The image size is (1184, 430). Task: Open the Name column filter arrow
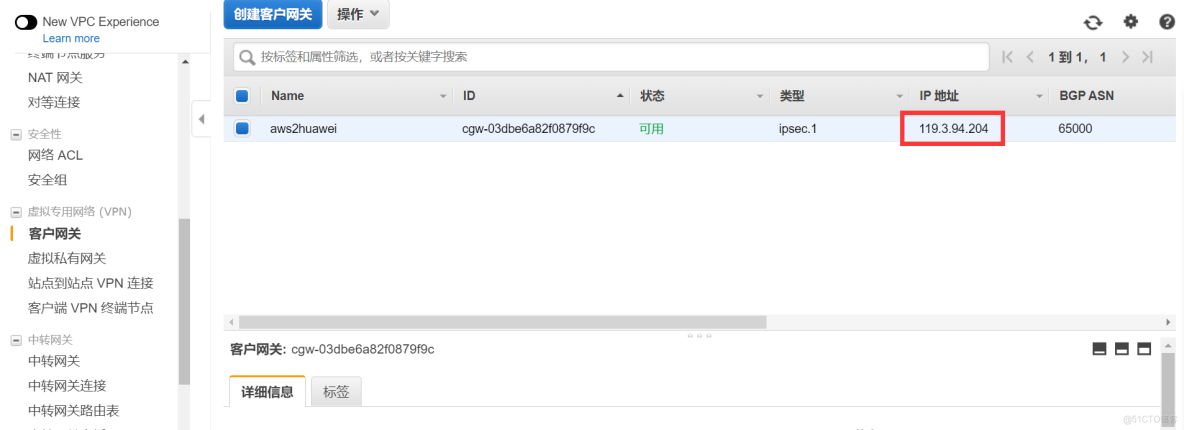(443, 97)
